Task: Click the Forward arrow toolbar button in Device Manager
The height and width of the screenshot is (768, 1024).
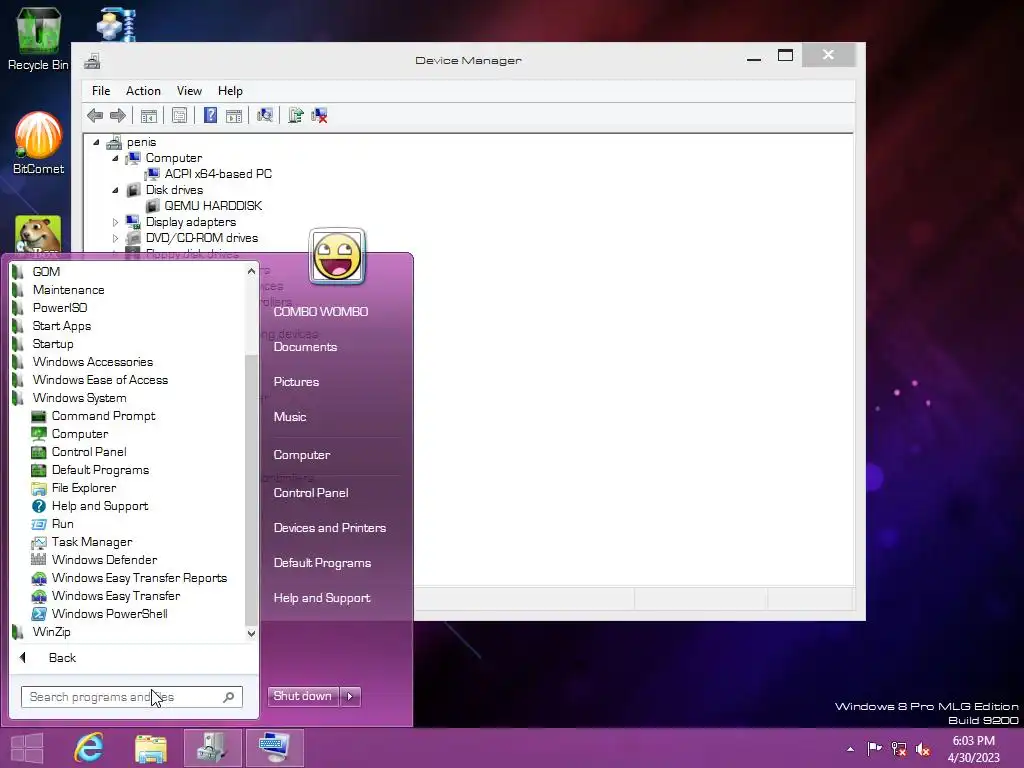Action: [118, 116]
